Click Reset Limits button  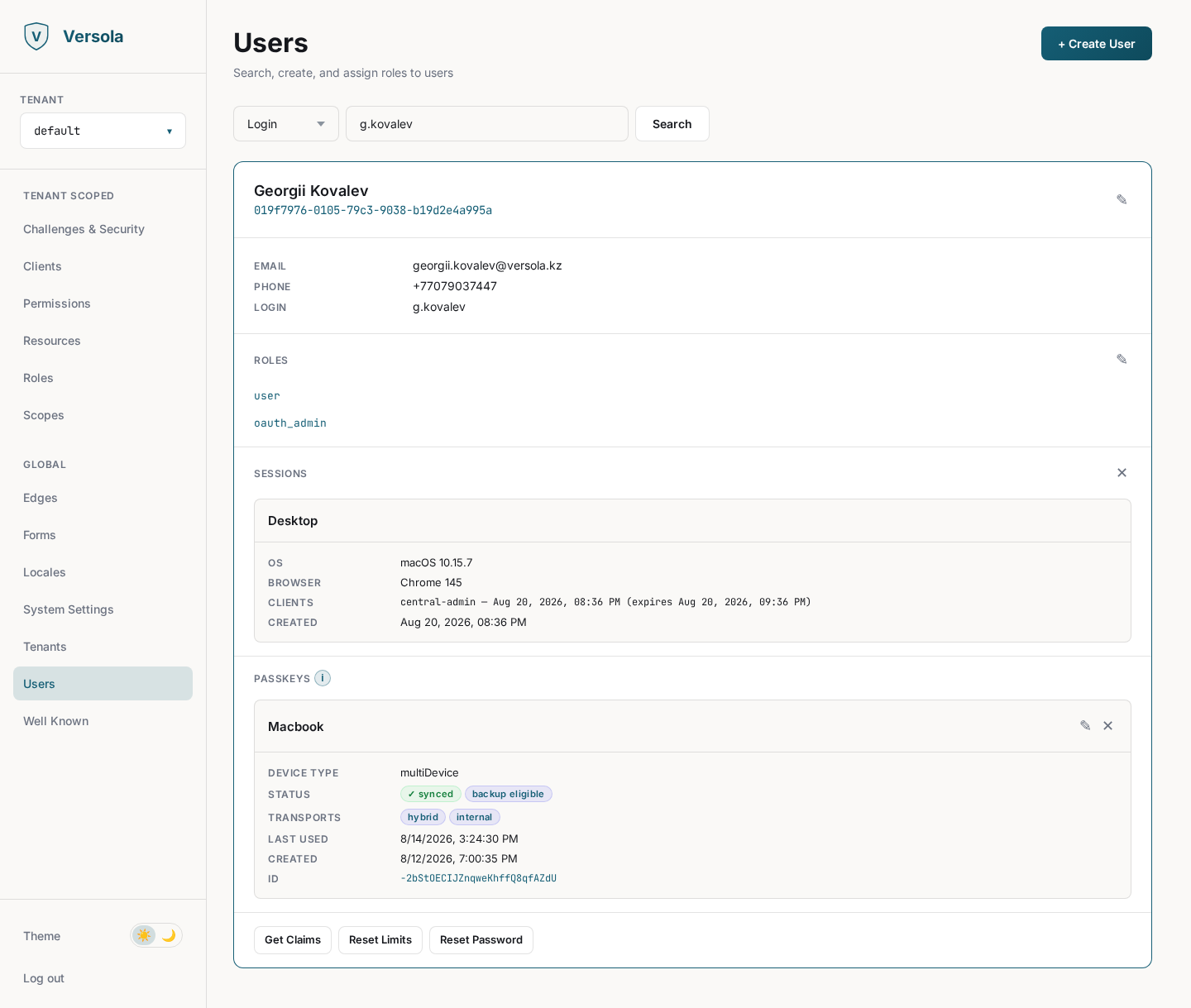pyautogui.click(x=380, y=940)
